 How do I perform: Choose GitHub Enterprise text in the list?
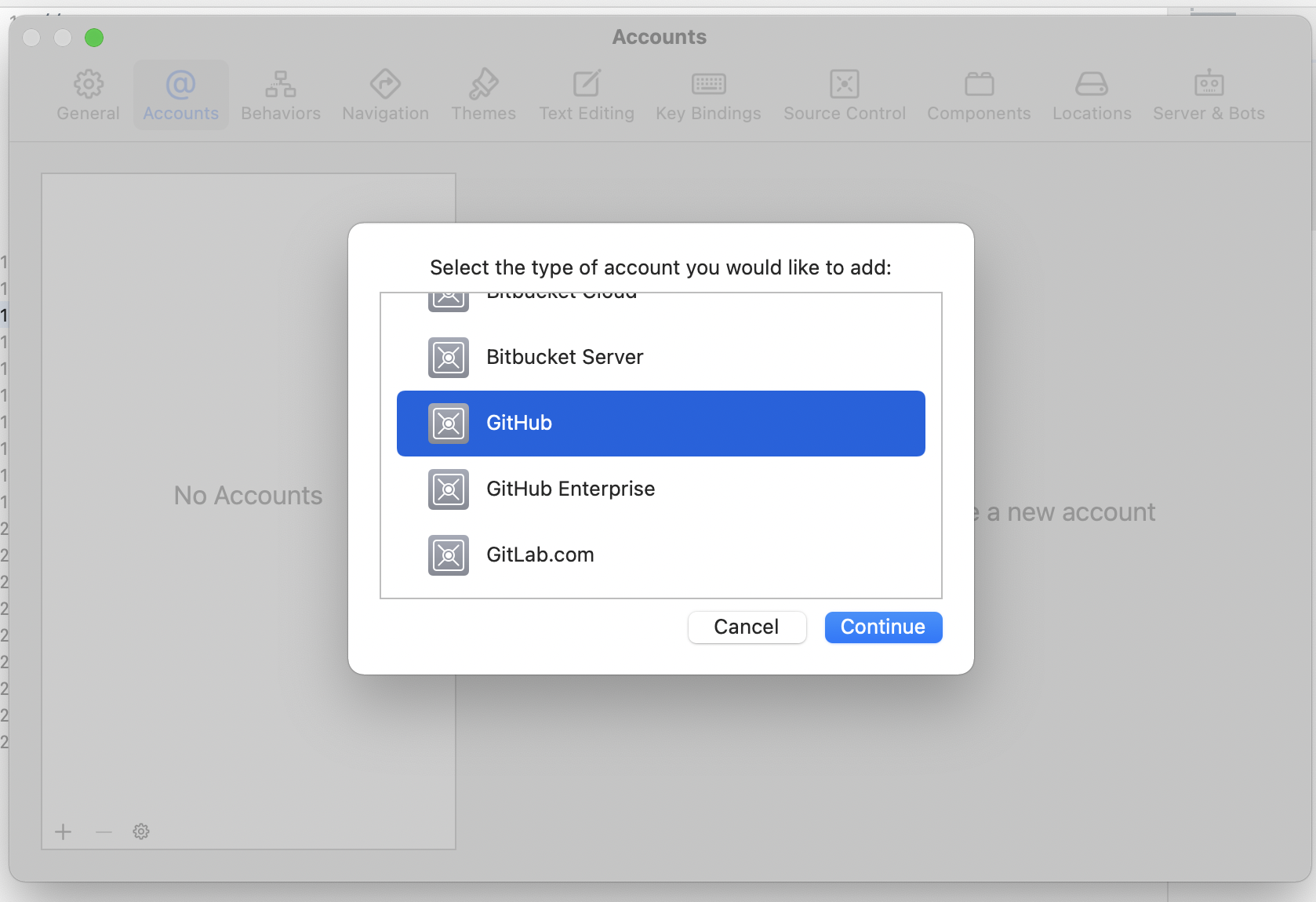[x=571, y=489]
